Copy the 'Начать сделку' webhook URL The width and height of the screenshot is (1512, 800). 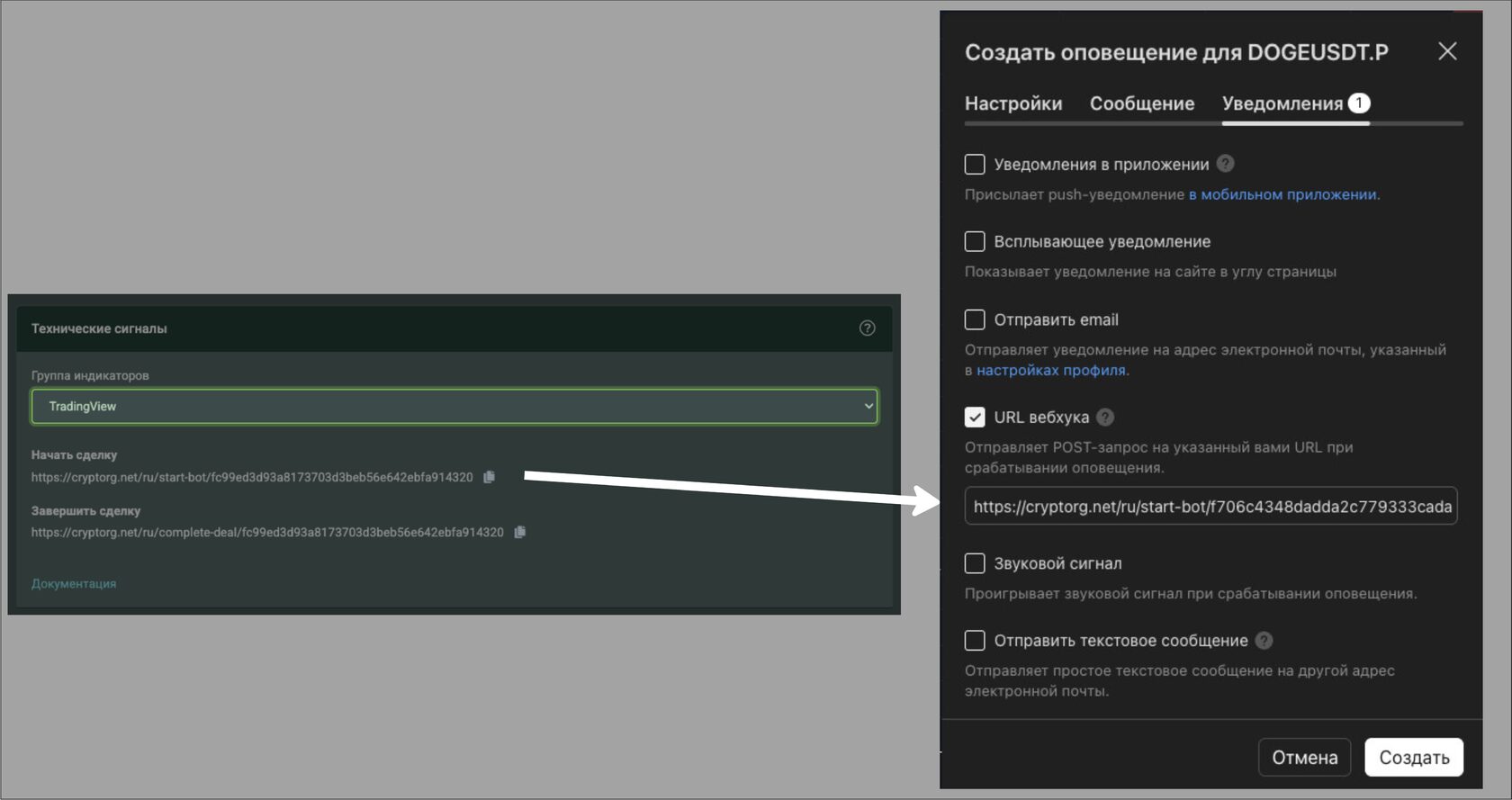pos(489,477)
